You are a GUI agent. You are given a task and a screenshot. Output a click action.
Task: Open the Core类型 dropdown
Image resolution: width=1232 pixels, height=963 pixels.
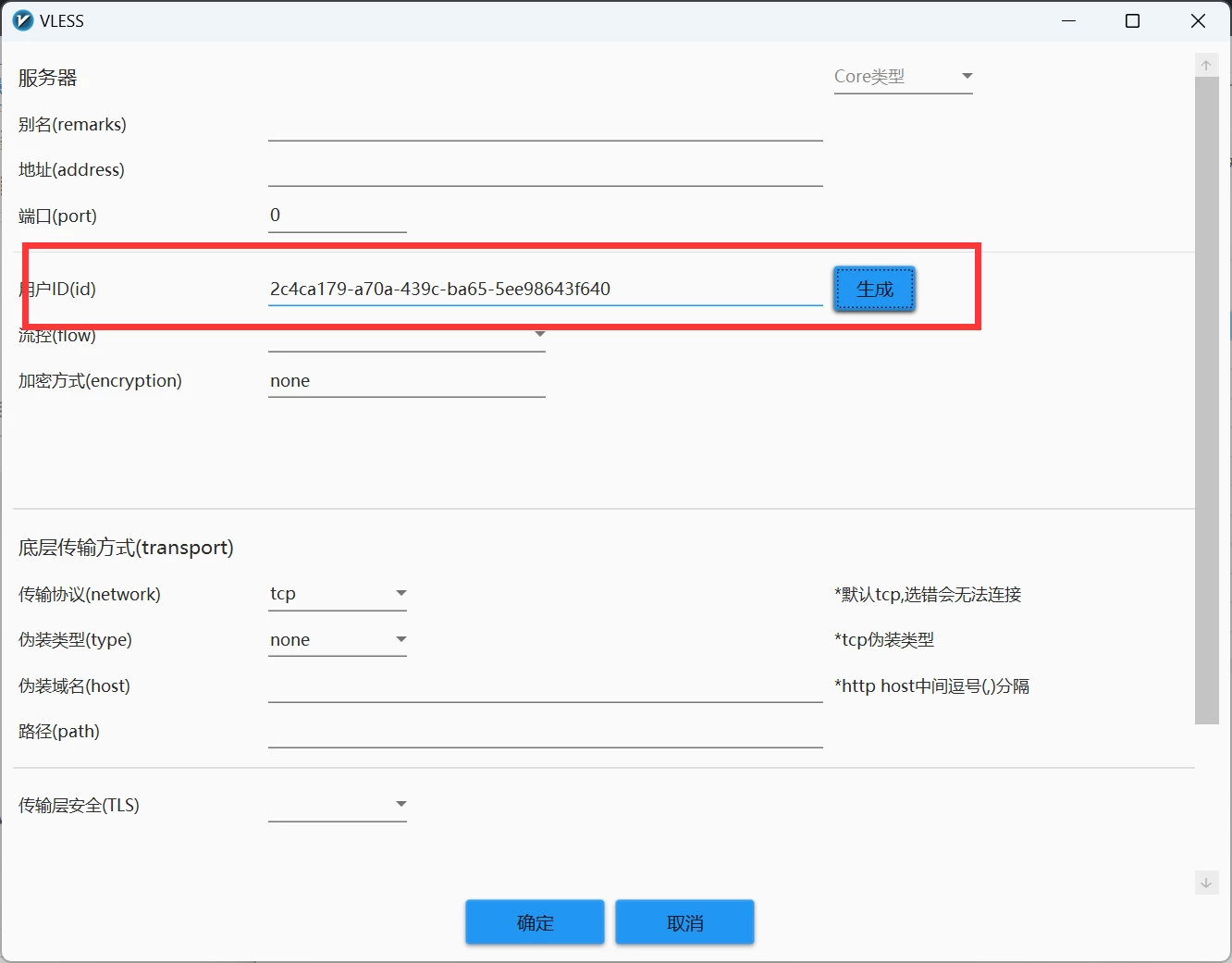[903, 77]
